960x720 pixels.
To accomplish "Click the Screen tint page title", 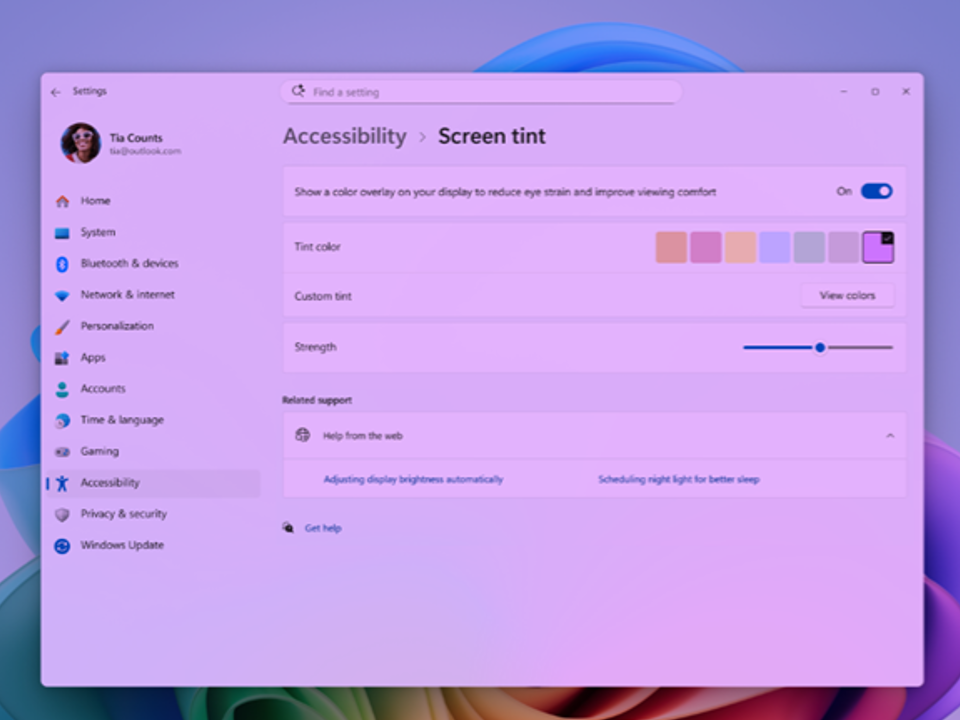I will (492, 136).
